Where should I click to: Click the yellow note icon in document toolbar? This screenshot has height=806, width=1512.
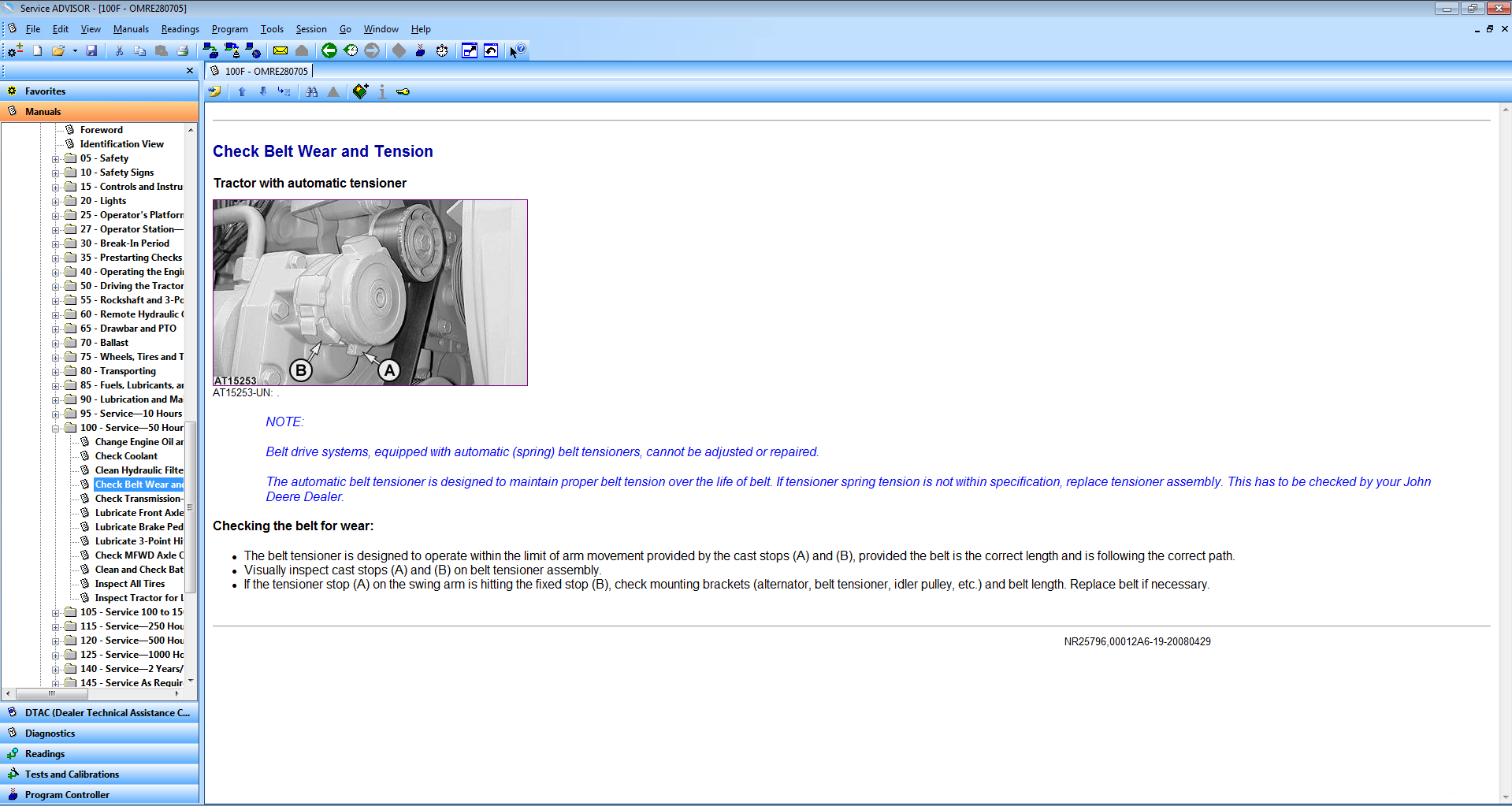coord(214,92)
